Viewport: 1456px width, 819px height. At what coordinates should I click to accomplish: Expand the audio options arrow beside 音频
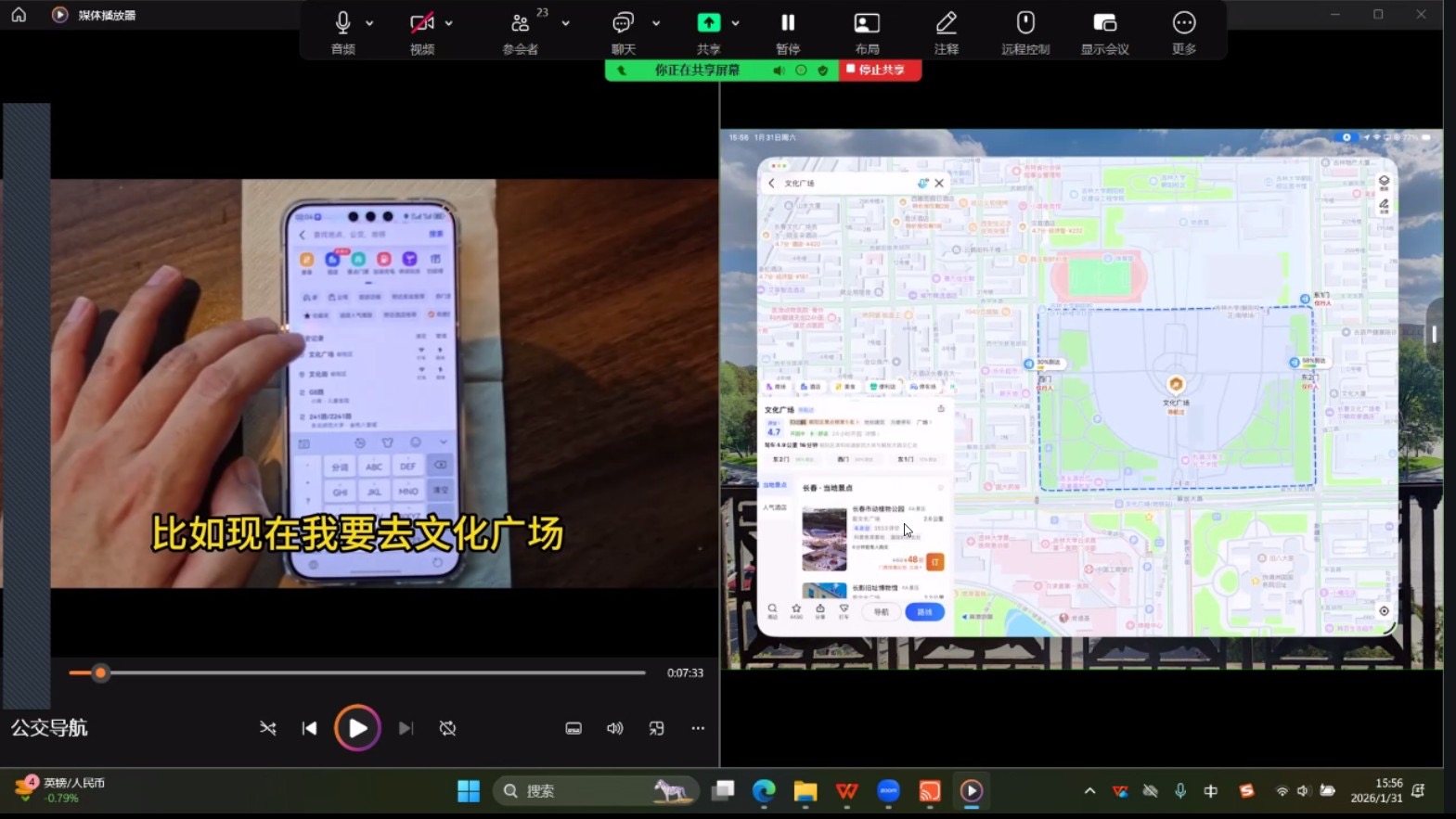(369, 23)
